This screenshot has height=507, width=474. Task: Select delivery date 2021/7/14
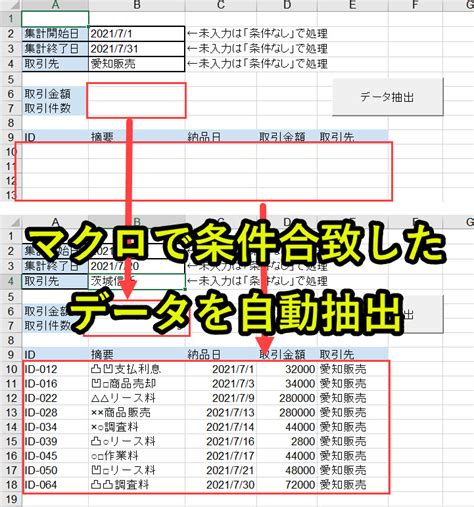click(x=221, y=427)
